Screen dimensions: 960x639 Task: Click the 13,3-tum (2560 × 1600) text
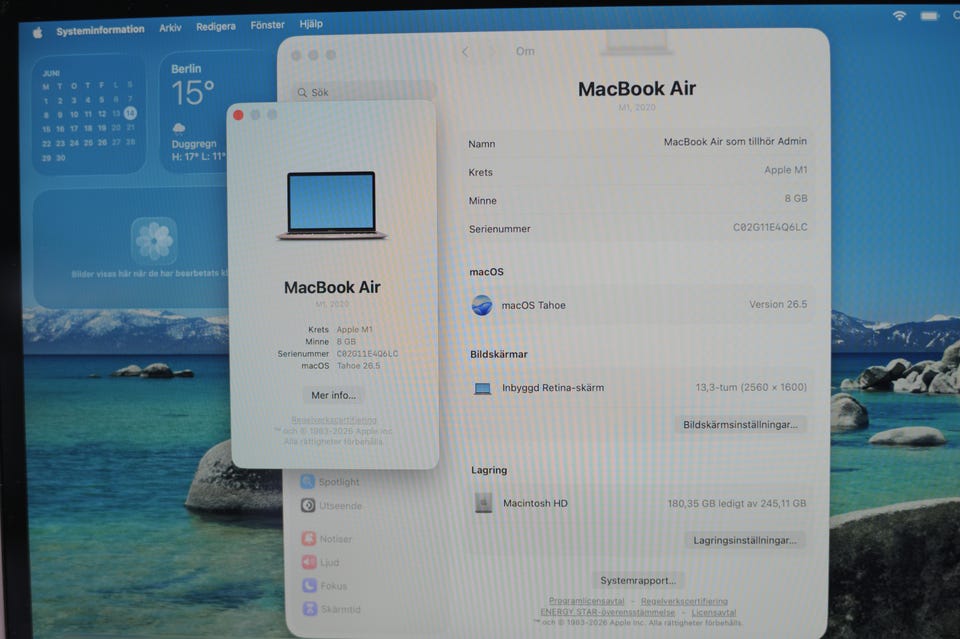pos(751,387)
